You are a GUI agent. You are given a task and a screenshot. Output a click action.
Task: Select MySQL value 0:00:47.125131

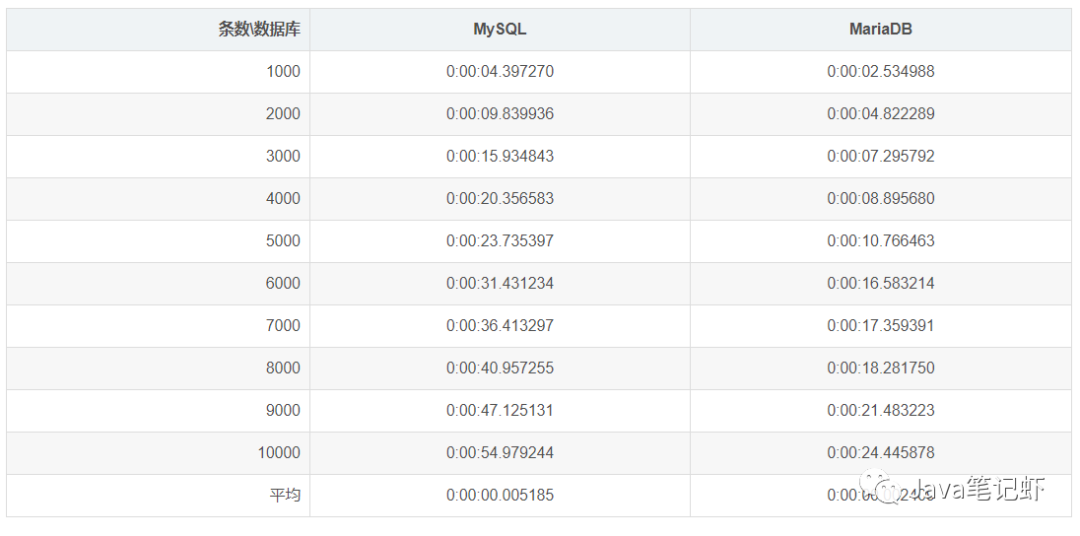(499, 410)
